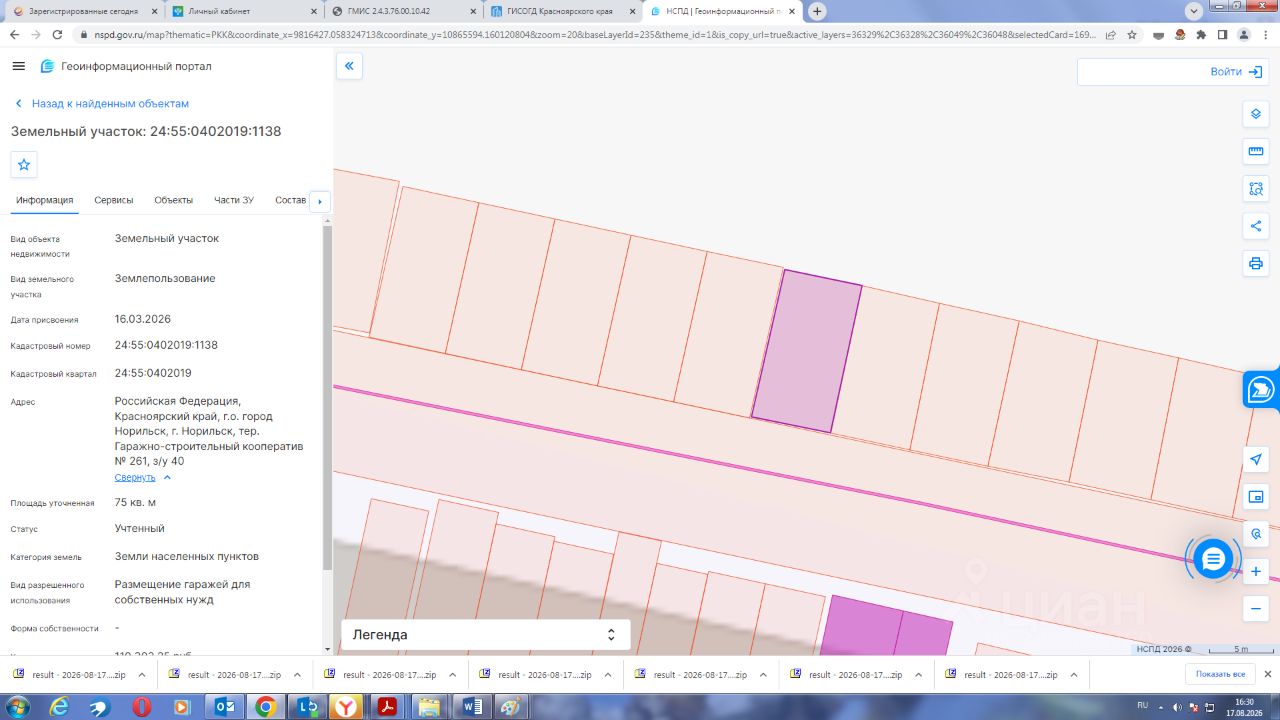Zoom in with the plus button
Screen dimensions: 1280x720
coord(1256,571)
